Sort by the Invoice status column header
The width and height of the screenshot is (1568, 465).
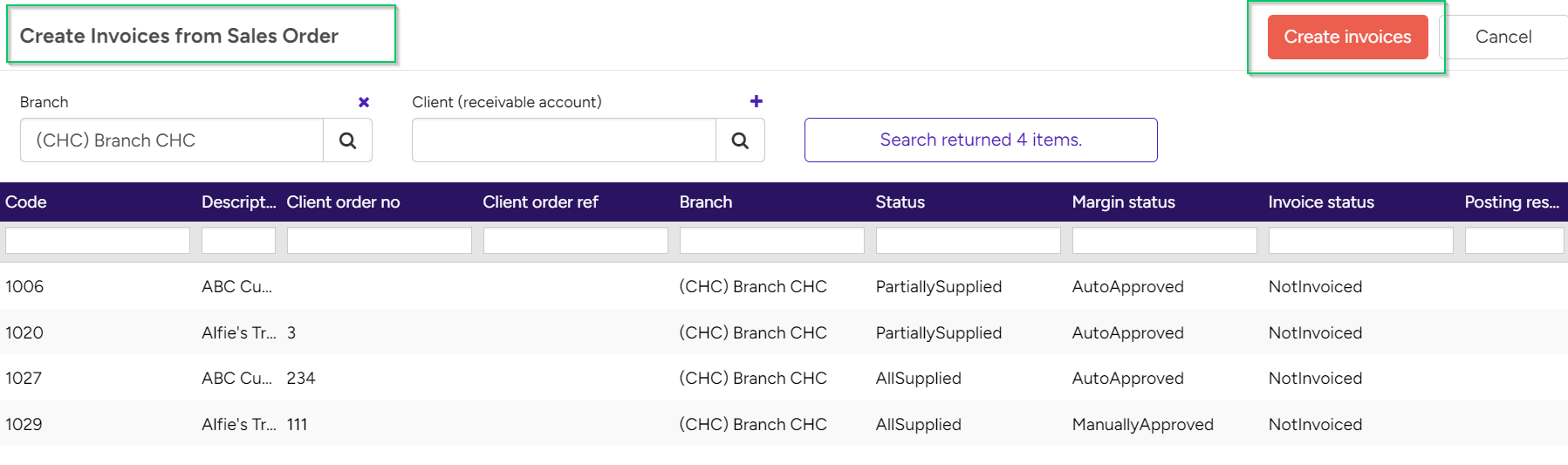point(1321,202)
